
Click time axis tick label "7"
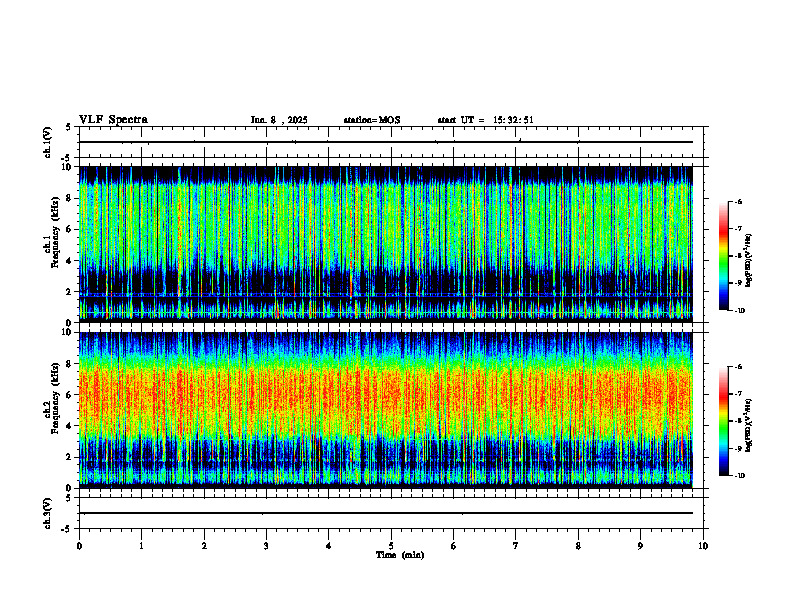(516, 546)
